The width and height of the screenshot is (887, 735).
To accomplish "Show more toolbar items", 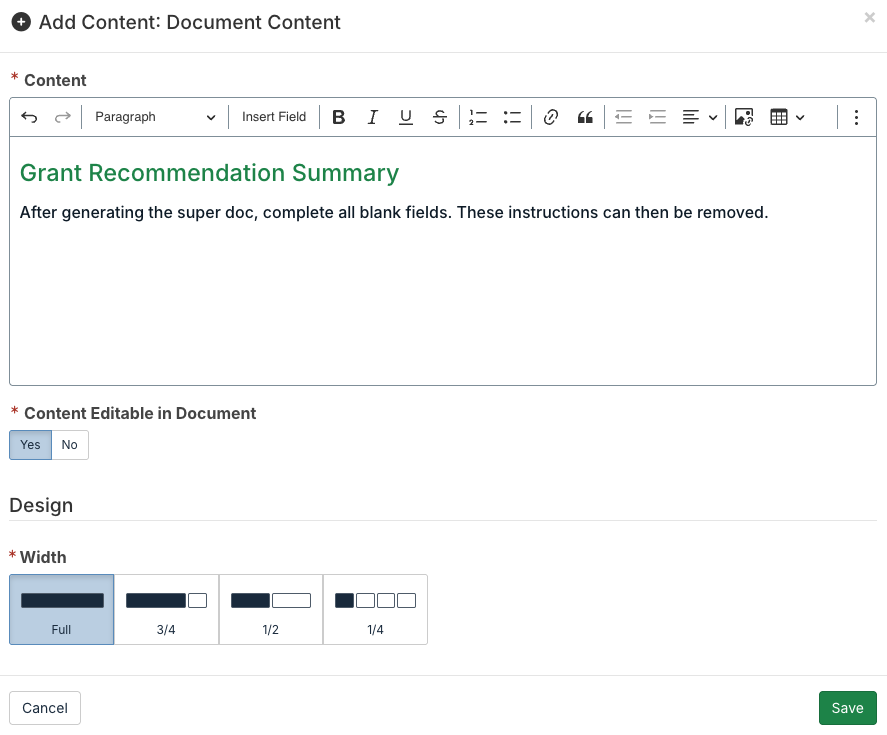I will tap(856, 117).
